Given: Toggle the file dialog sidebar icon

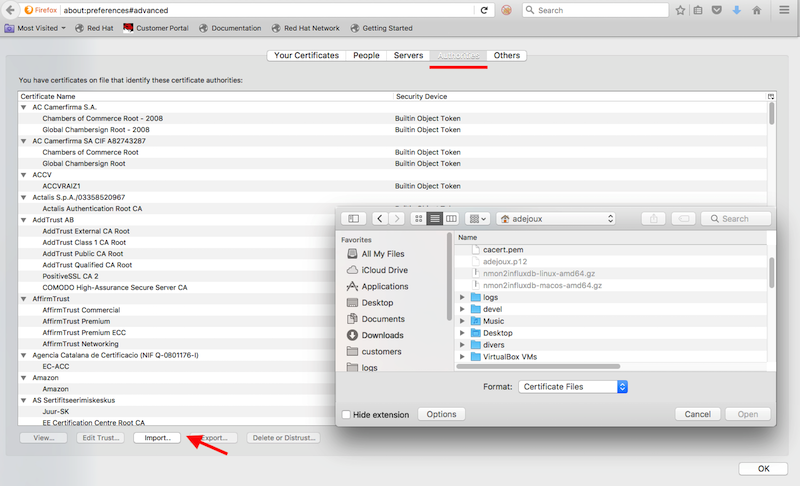Looking at the screenshot, I should (352, 218).
